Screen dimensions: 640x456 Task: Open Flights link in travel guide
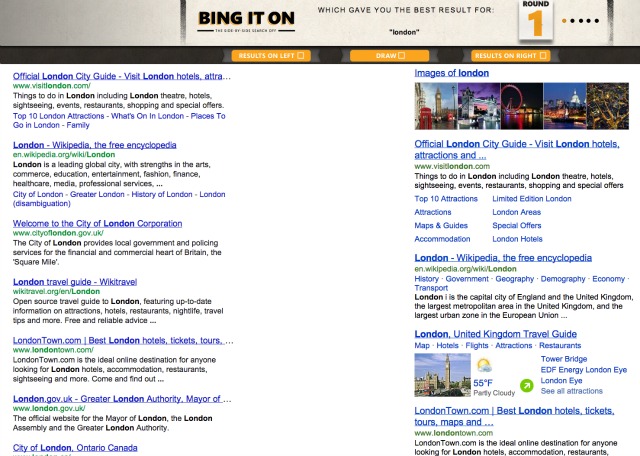477,345
